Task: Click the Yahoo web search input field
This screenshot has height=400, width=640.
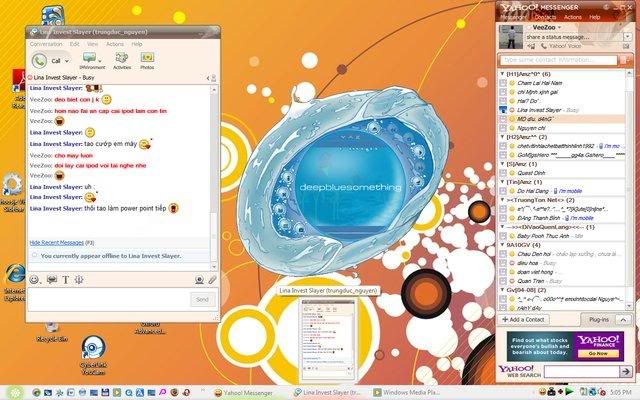Action: pyautogui.click(x=581, y=371)
